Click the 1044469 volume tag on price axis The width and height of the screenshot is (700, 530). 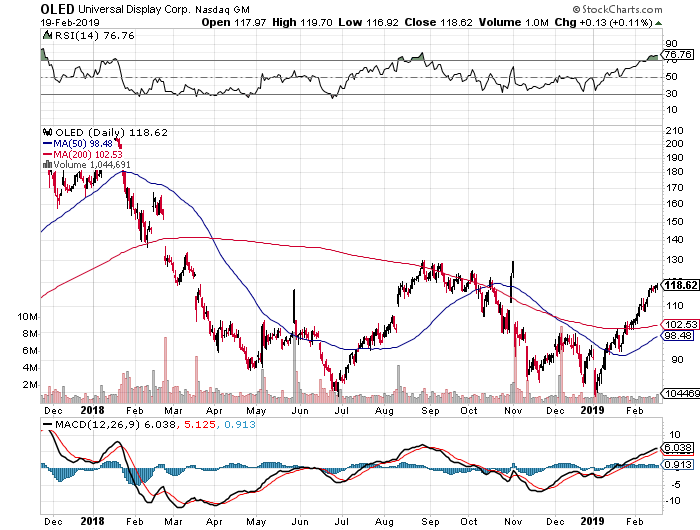[682, 393]
